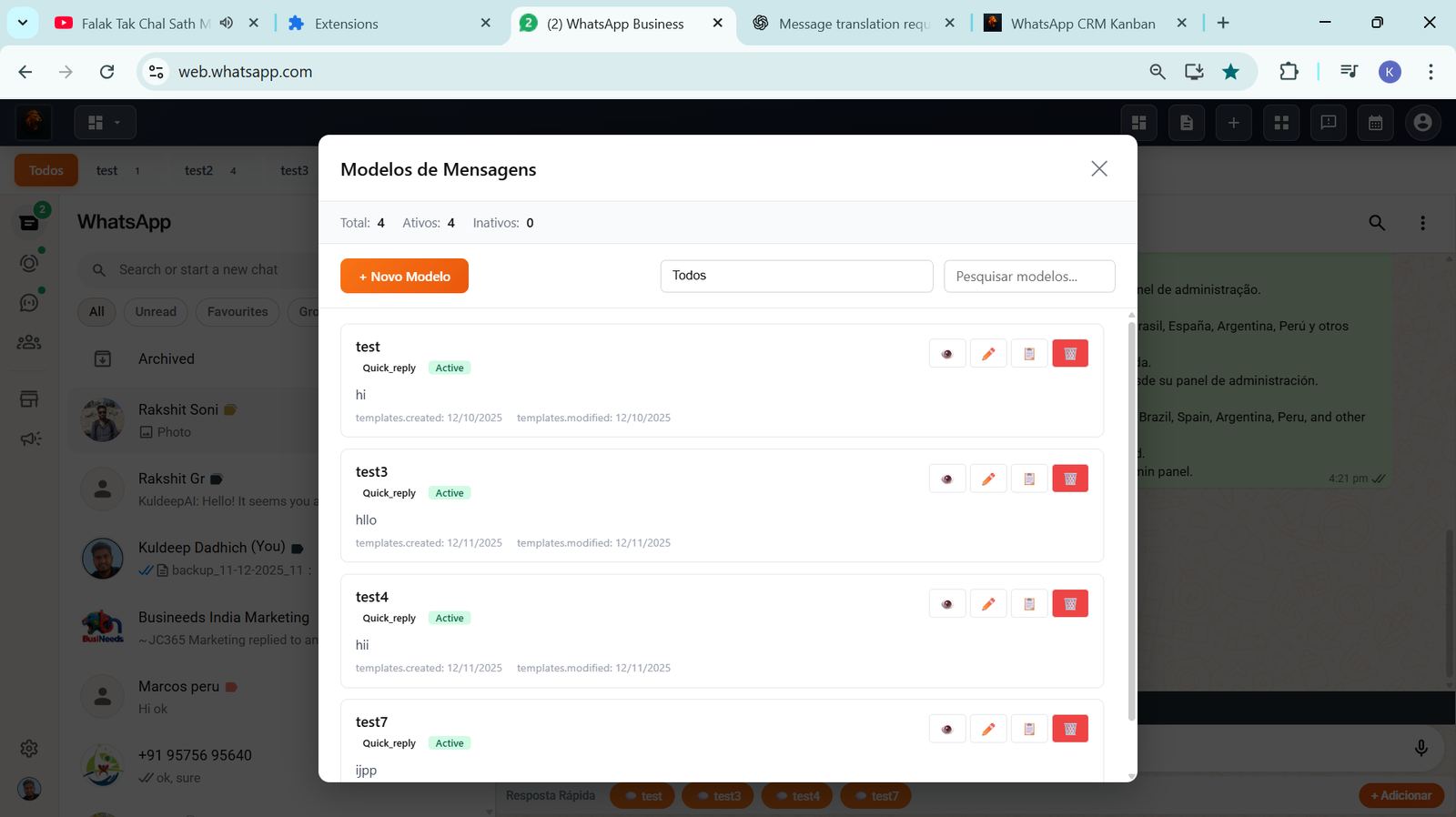1456x817 pixels.
Task: Open the Archived chats row
Action: (195, 358)
